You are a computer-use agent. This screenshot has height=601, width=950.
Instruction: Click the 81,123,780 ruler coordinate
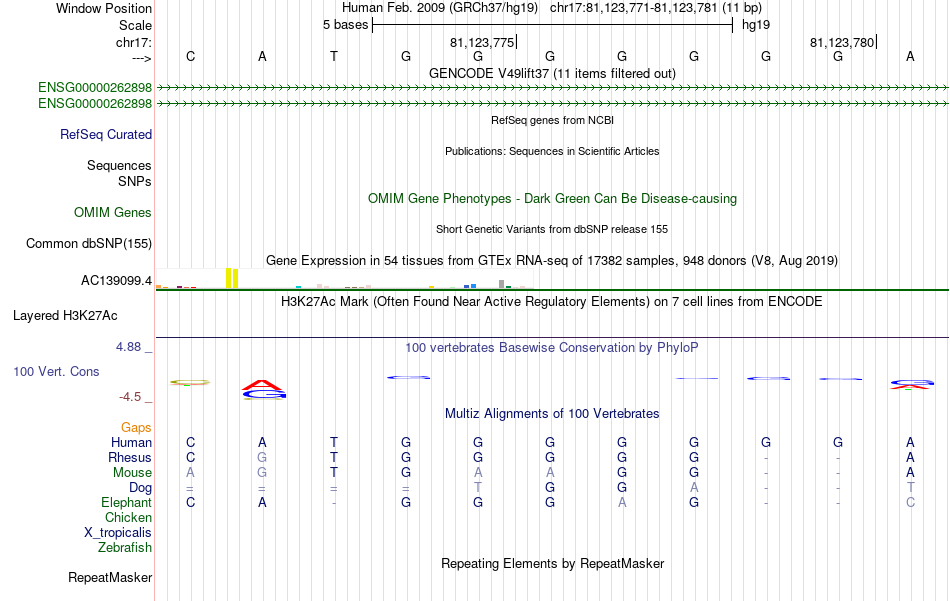click(x=842, y=42)
